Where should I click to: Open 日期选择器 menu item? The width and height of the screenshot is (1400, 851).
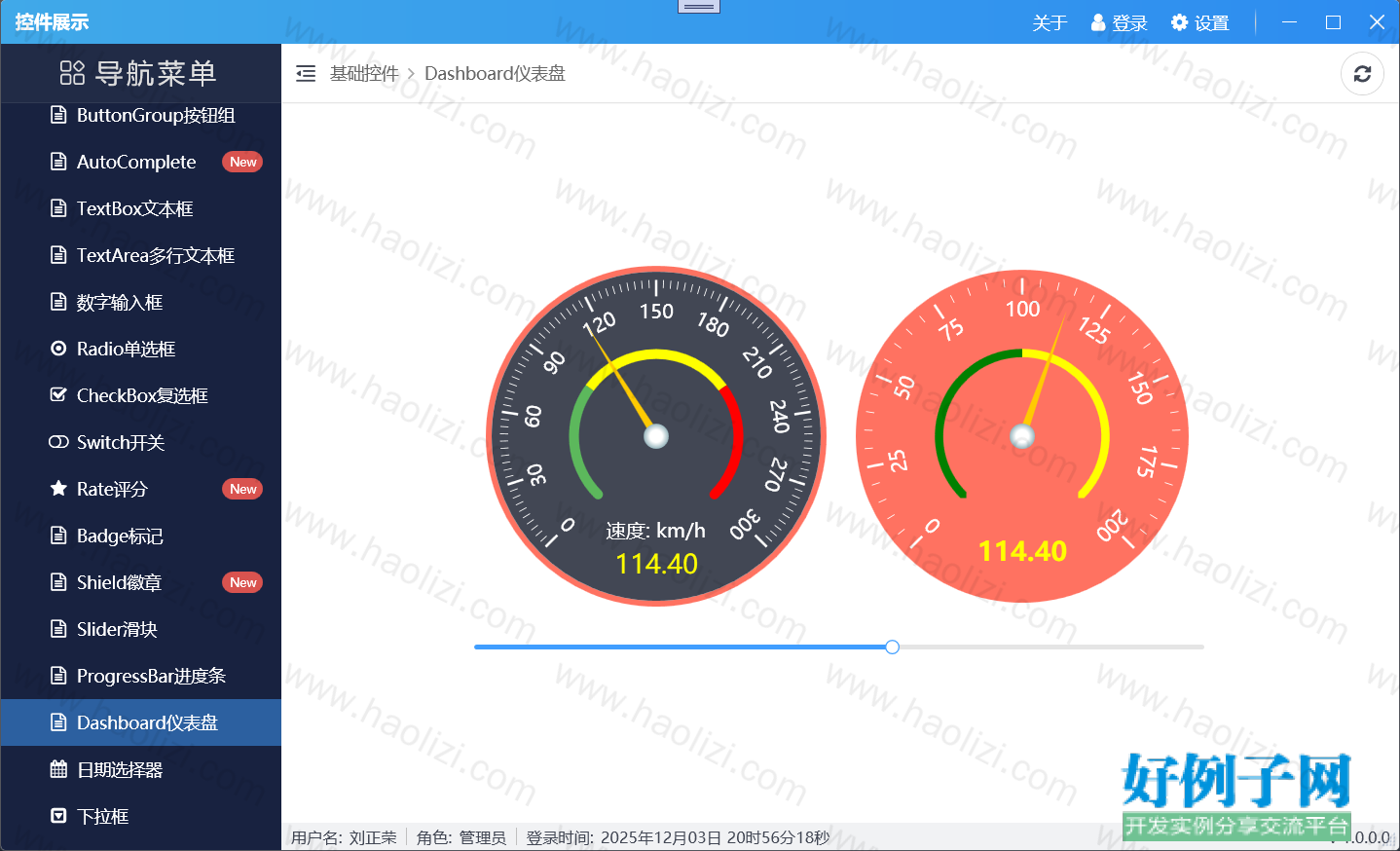click(141, 769)
